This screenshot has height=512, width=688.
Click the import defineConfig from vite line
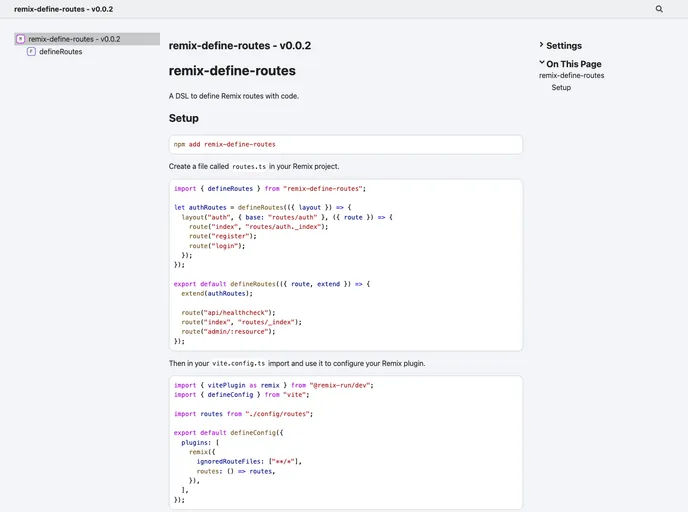[241, 395]
